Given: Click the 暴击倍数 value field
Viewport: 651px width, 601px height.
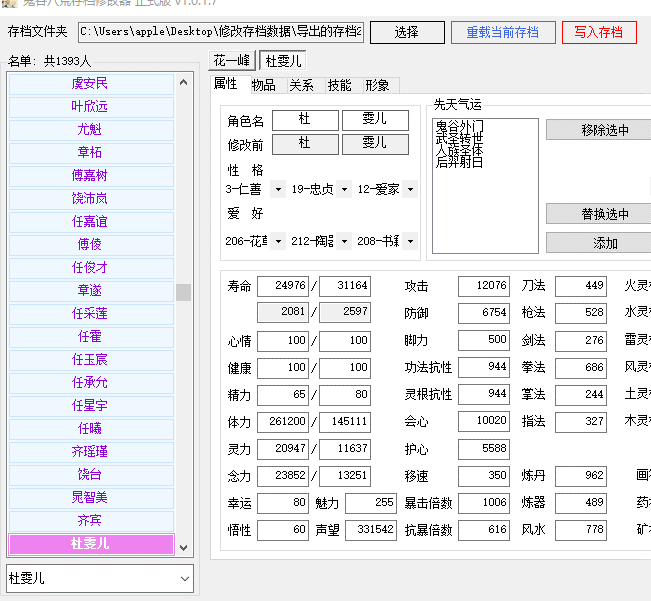Looking at the screenshot, I should pos(484,503).
